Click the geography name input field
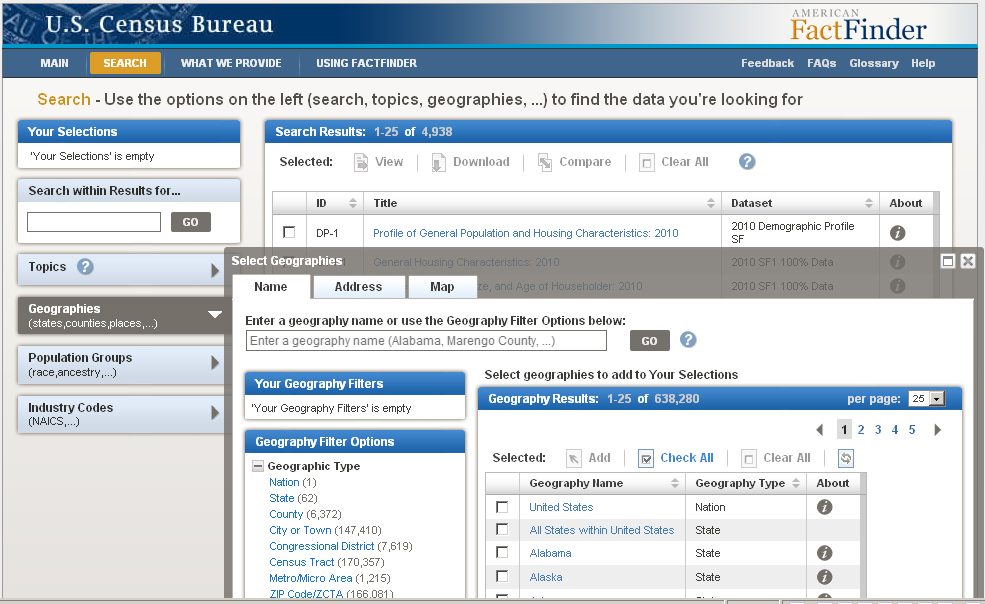985x604 pixels. [426, 341]
